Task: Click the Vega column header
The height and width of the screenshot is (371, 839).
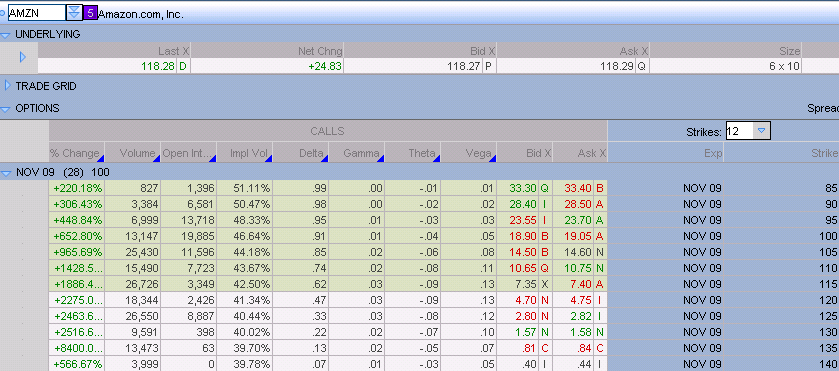Action: tap(469, 154)
